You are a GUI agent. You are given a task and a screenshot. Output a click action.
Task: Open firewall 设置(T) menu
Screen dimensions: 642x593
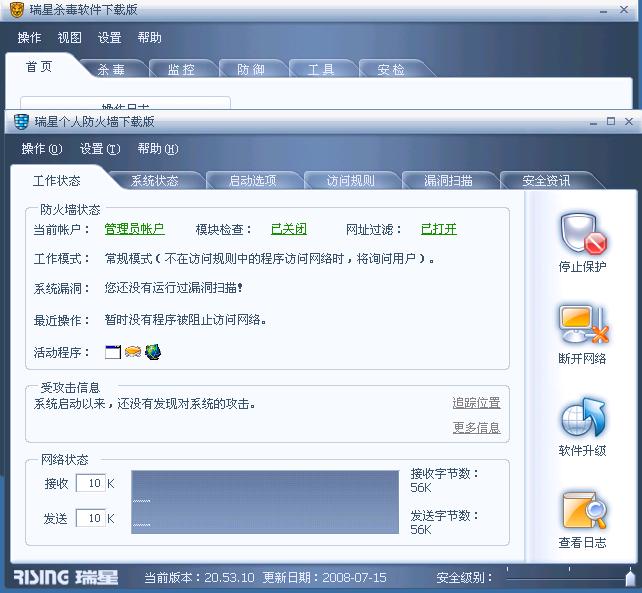coord(100,149)
